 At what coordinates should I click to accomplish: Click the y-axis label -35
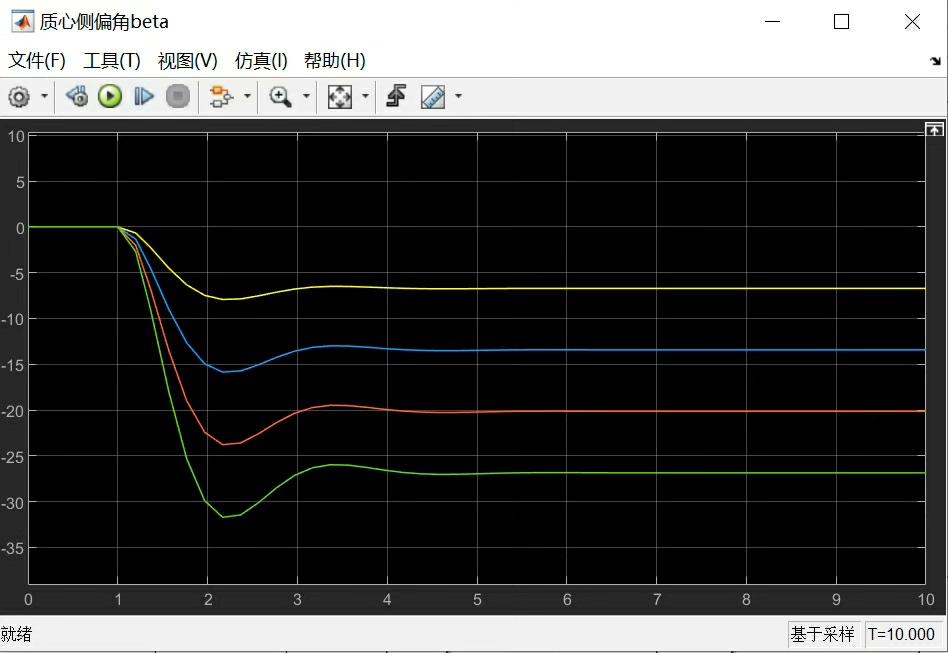[x=13, y=549]
